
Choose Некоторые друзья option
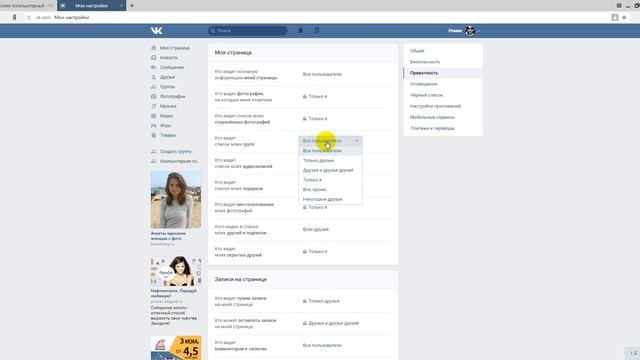[x=330, y=199]
